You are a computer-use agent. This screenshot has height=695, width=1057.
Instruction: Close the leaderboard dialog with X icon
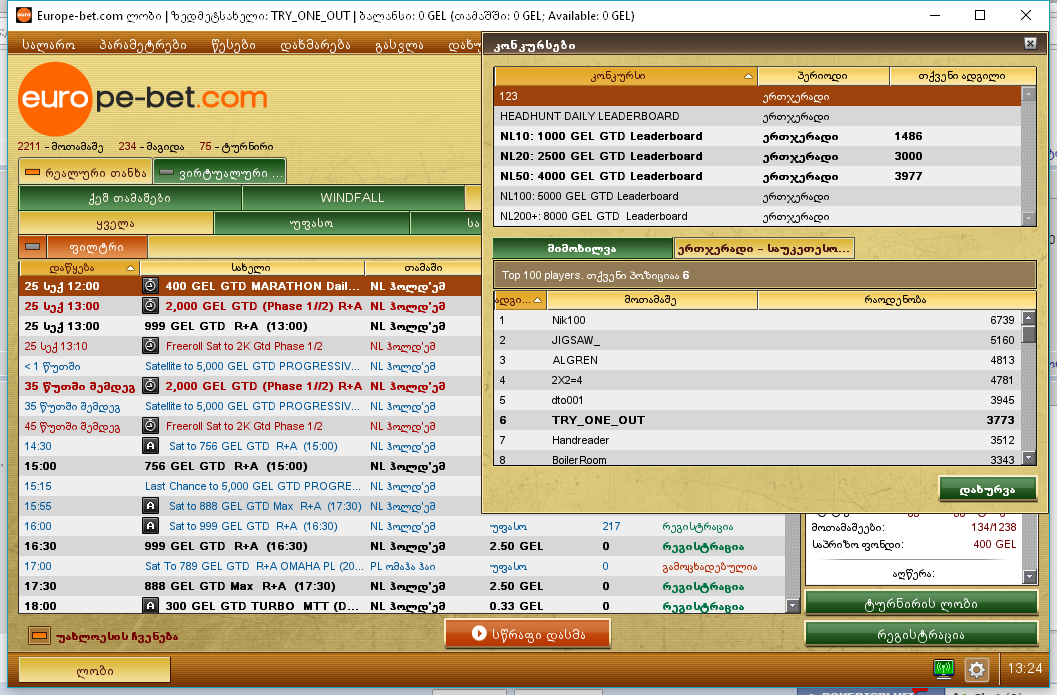pos(1030,44)
